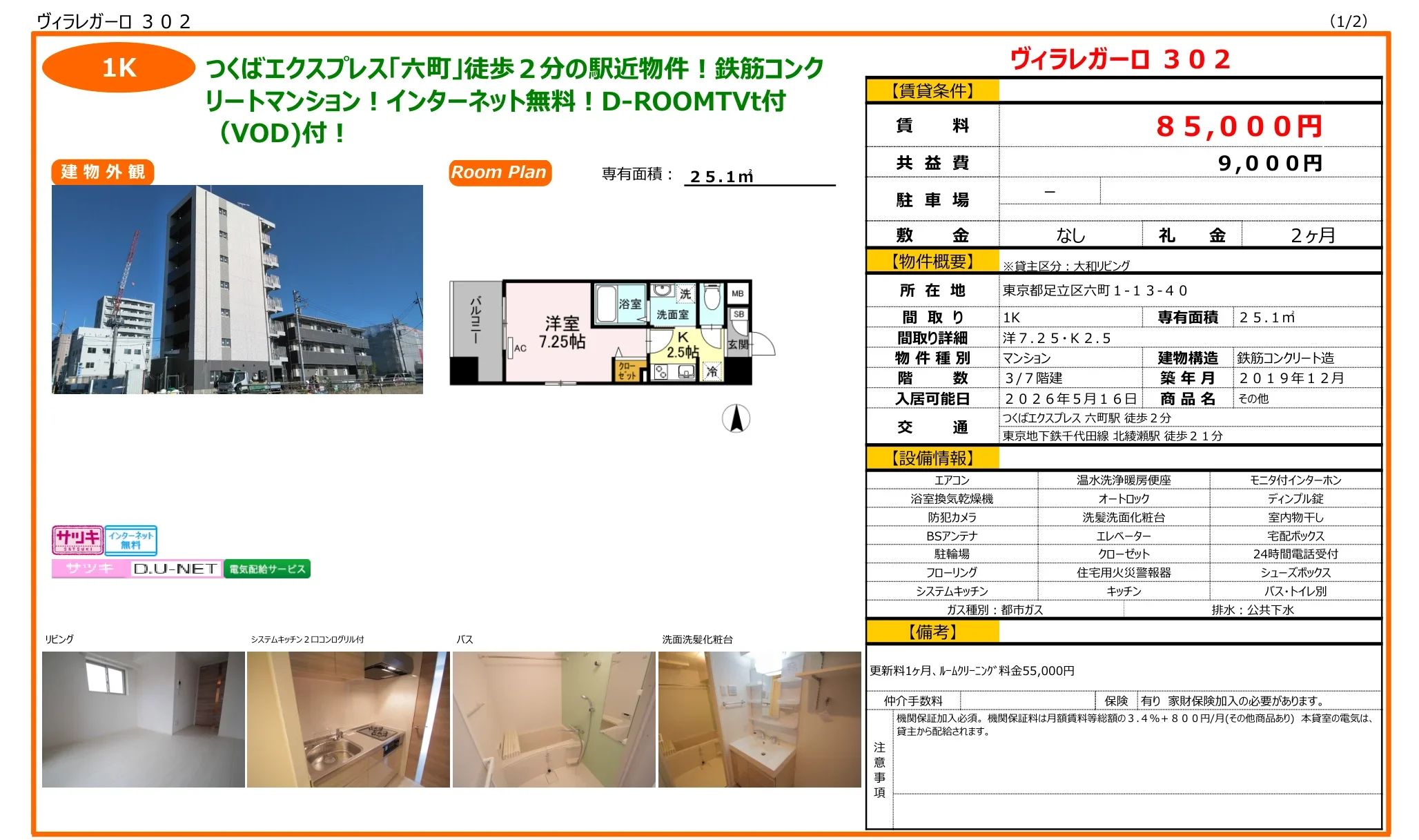Viewport: 1419px width, 840px height.
Task: Open the 洗面洗髪化粧台 washstand photo
Action: point(759,719)
